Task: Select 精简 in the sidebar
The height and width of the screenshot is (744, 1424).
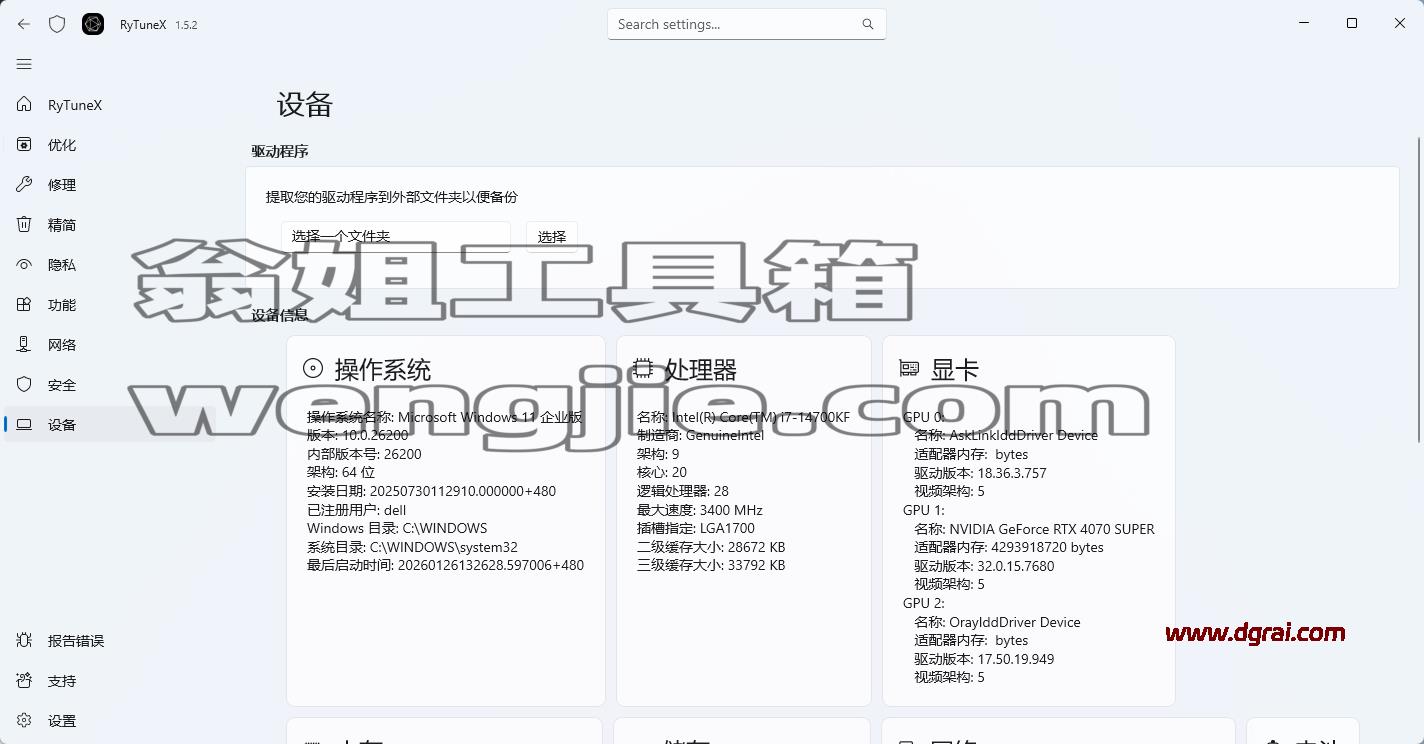Action: point(110,225)
